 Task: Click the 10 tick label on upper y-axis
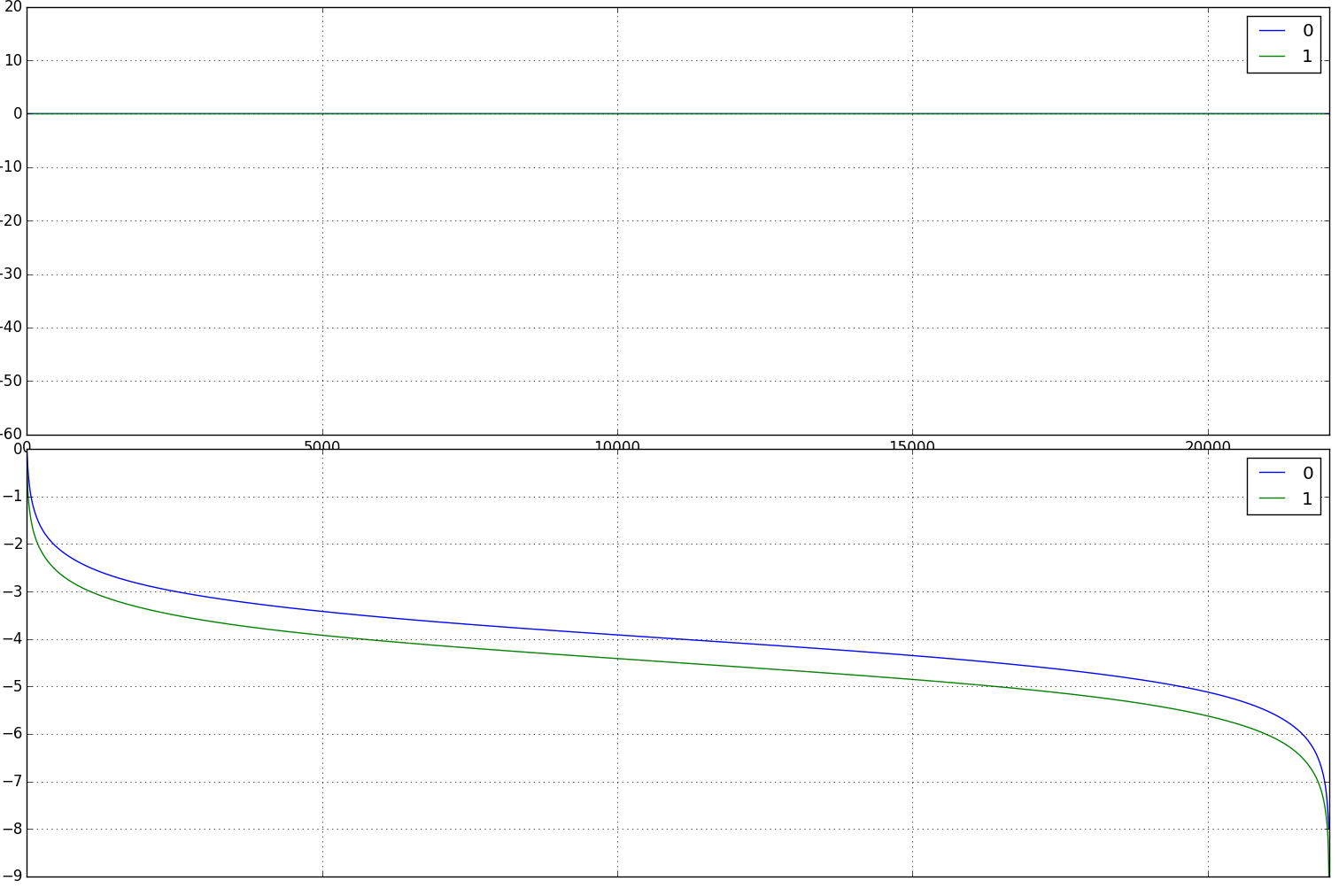click(x=12, y=60)
